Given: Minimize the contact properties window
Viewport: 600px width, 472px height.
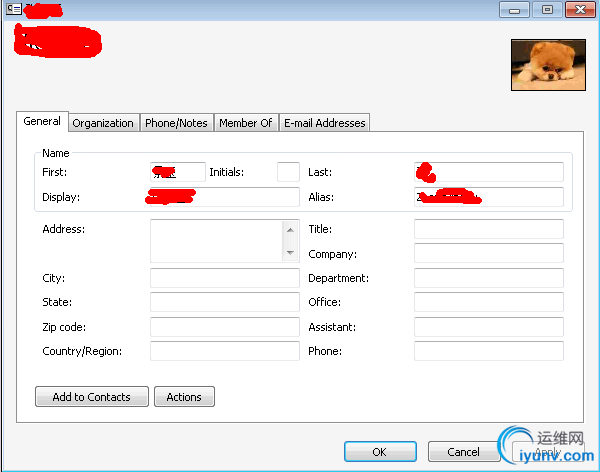Looking at the screenshot, I should [514, 10].
